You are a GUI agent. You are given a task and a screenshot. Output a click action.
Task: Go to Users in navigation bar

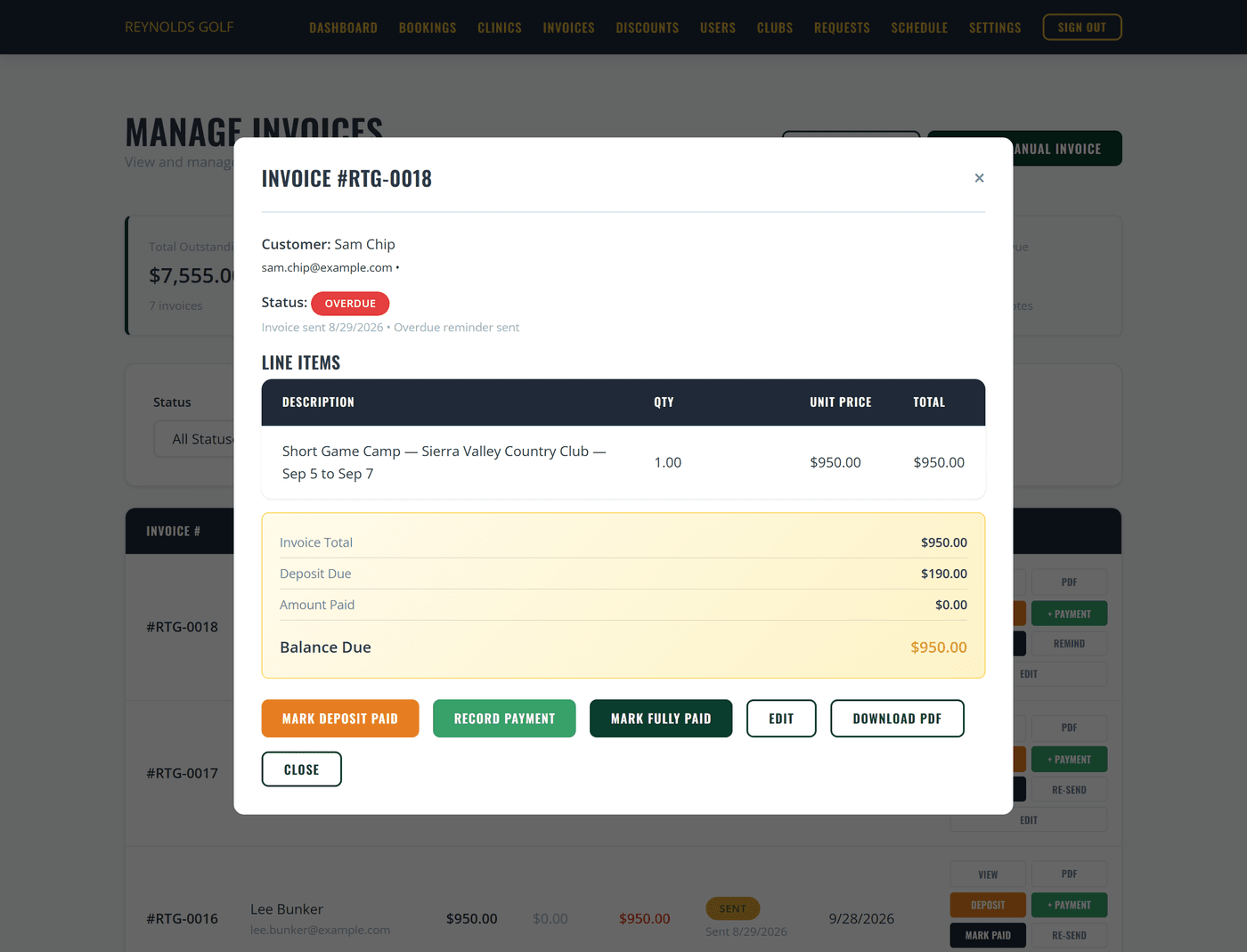pyautogui.click(x=718, y=28)
